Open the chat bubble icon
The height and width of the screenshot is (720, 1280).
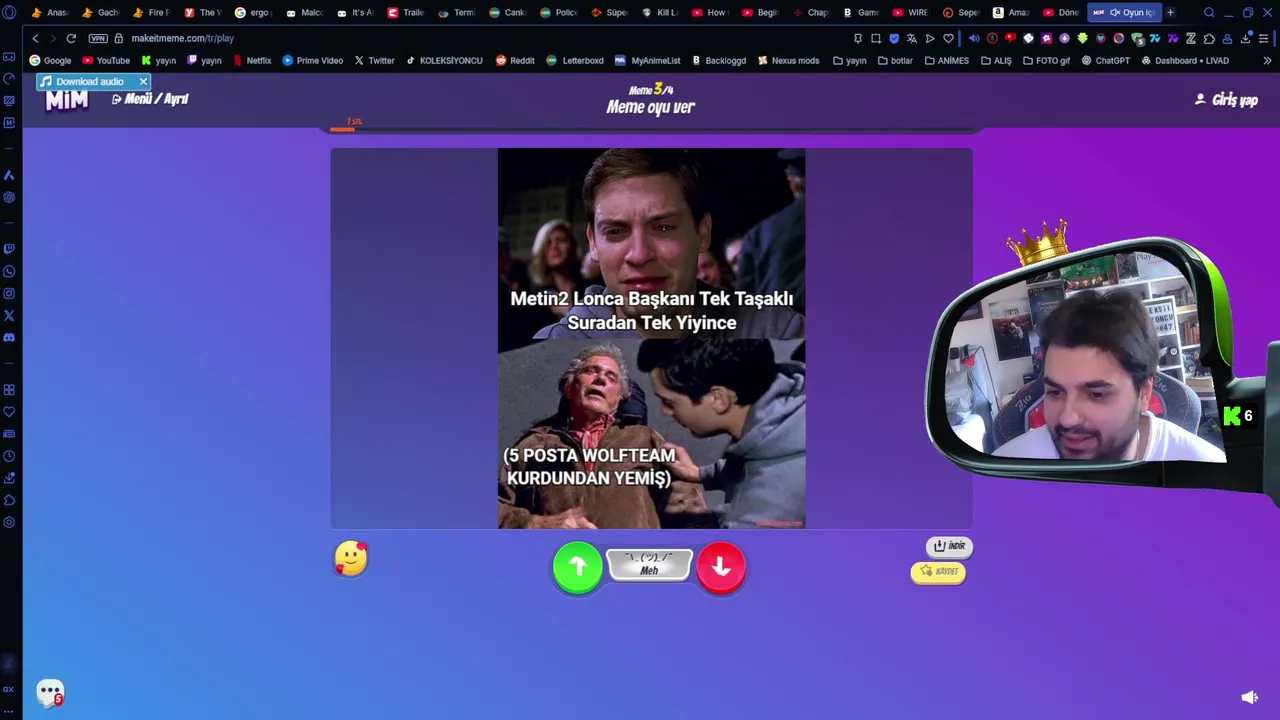click(x=50, y=692)
